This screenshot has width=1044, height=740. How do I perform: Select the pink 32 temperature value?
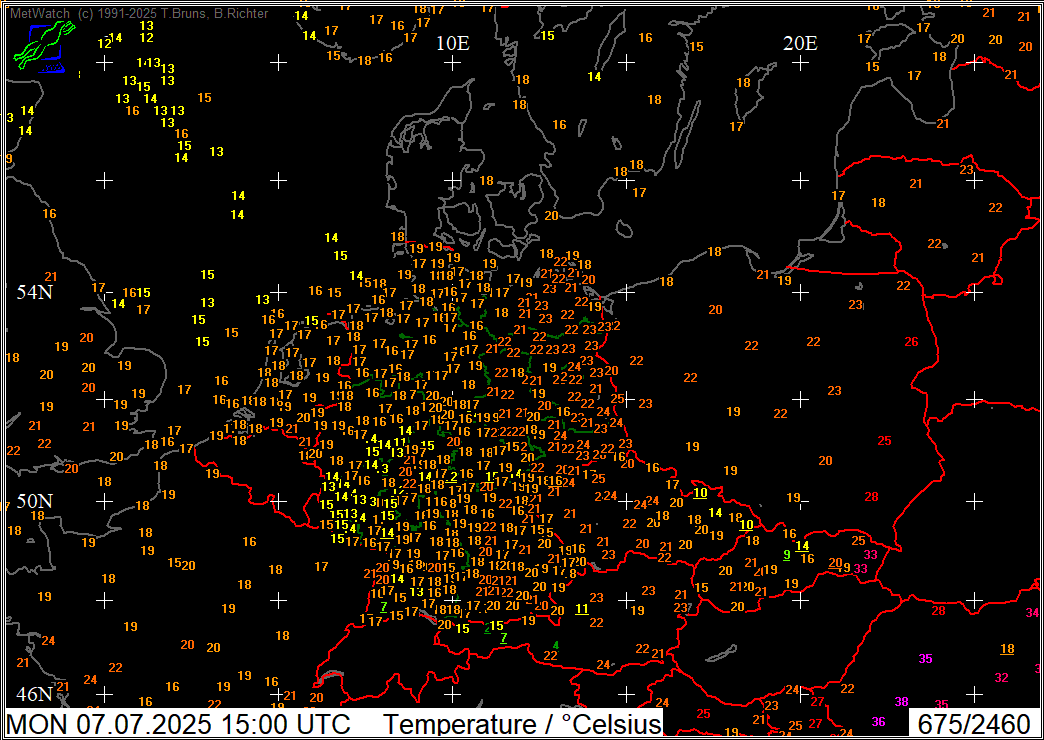click(1001, 677)
